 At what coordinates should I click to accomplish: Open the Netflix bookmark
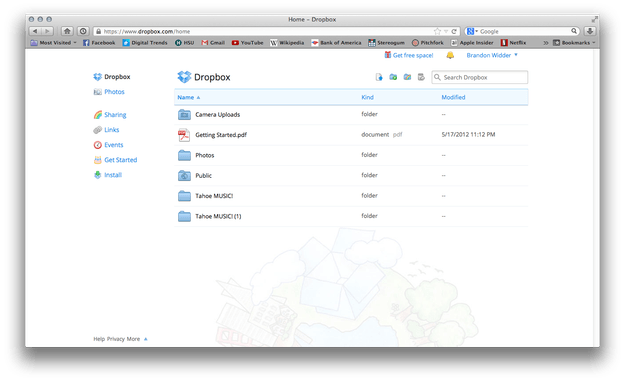(513, 43)
